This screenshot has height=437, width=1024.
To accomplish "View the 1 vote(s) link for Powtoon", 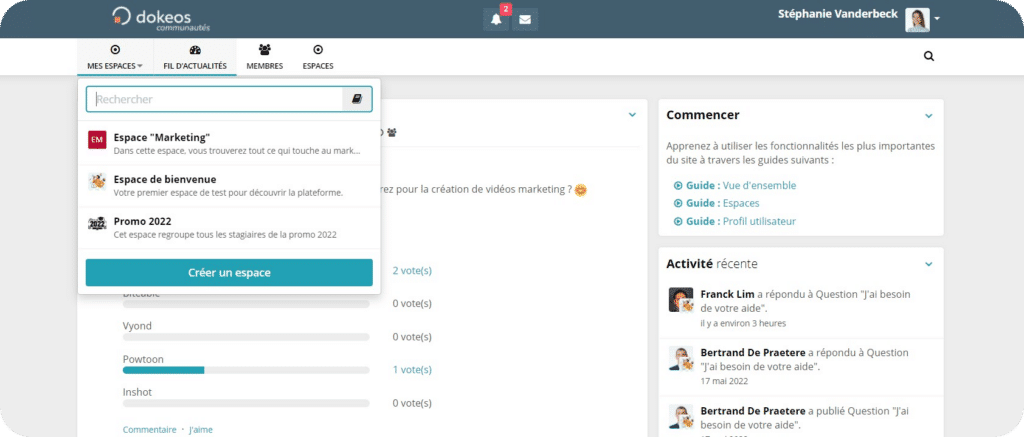I will 412,370.
